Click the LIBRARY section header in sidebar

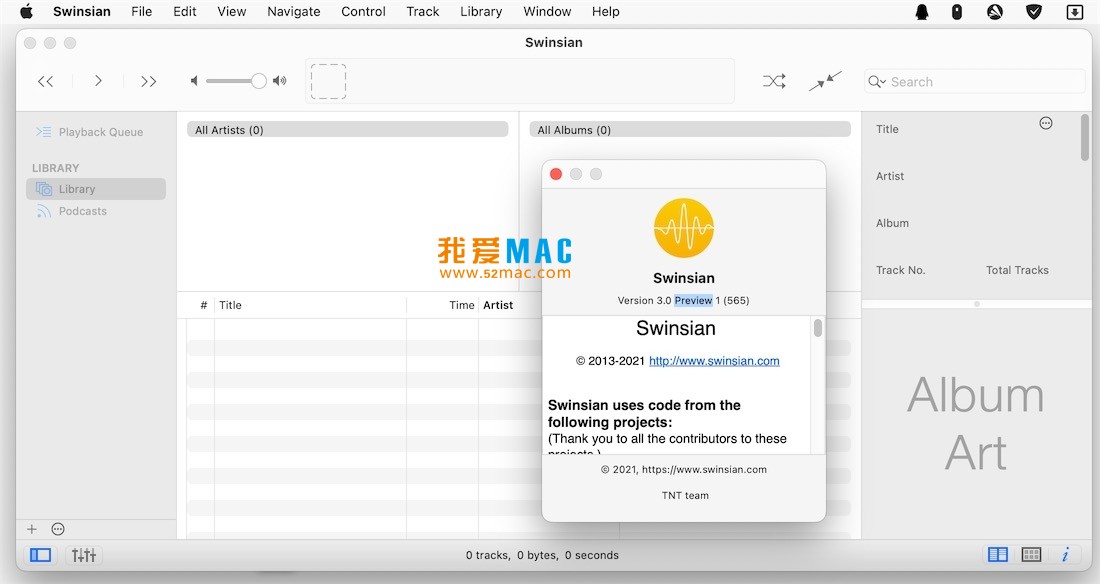click(55, 168)
